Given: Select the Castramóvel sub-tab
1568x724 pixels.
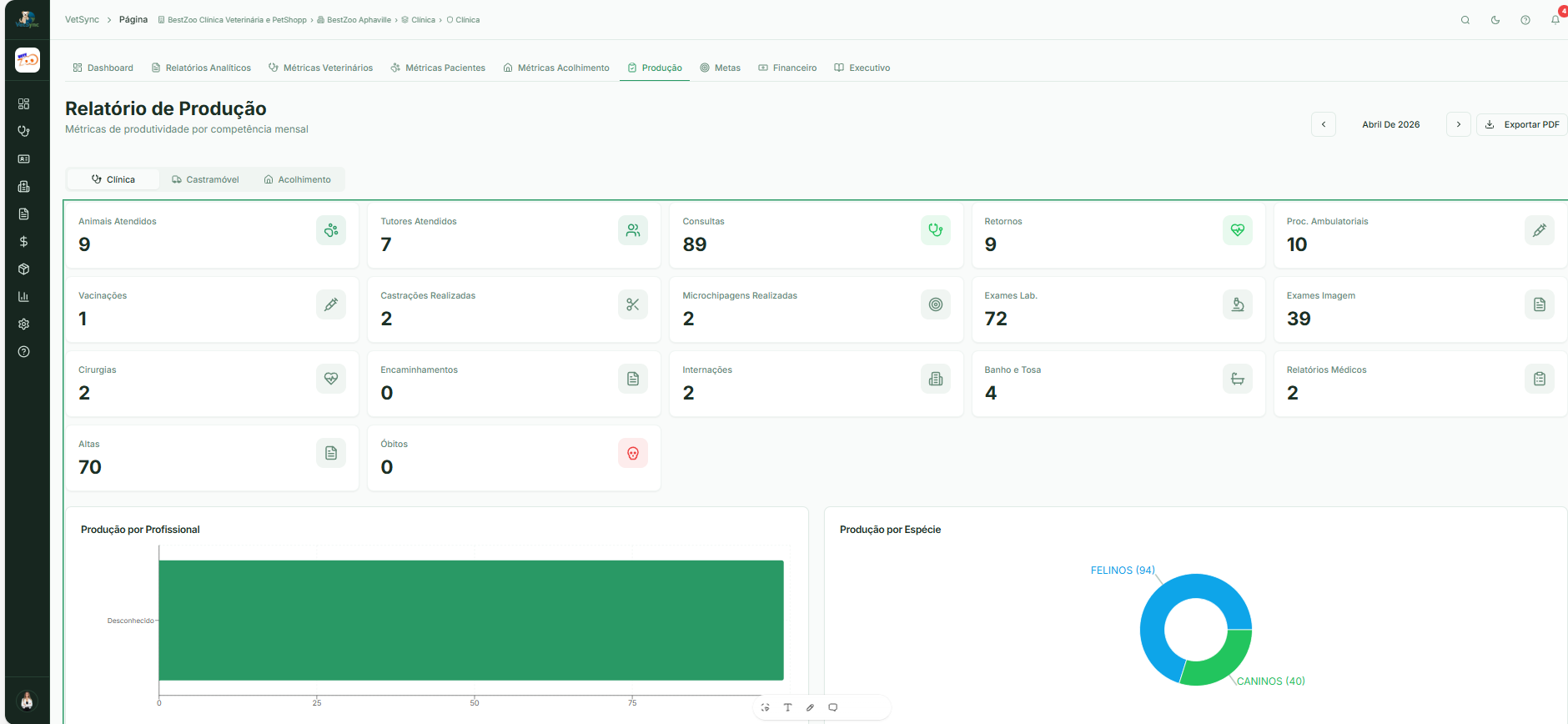Looking at the screenshot, I should pyautogui.click(x=205, y=179).
